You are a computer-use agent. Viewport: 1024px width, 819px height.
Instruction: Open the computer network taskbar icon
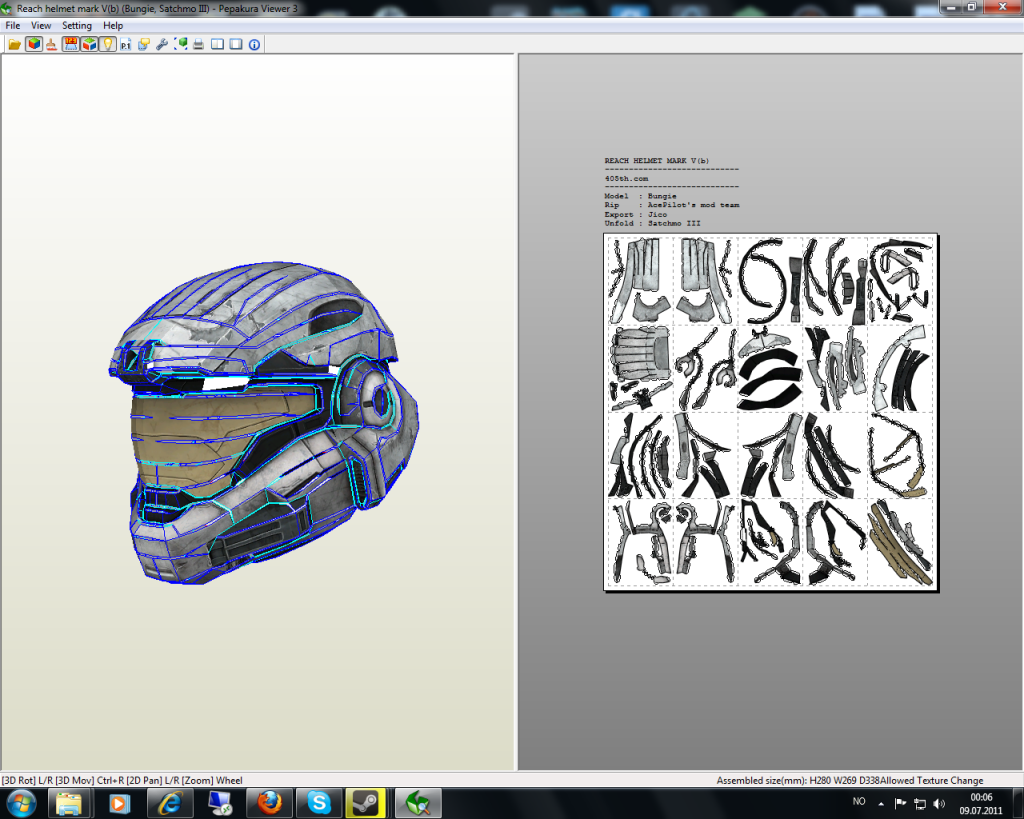[219, 803]
